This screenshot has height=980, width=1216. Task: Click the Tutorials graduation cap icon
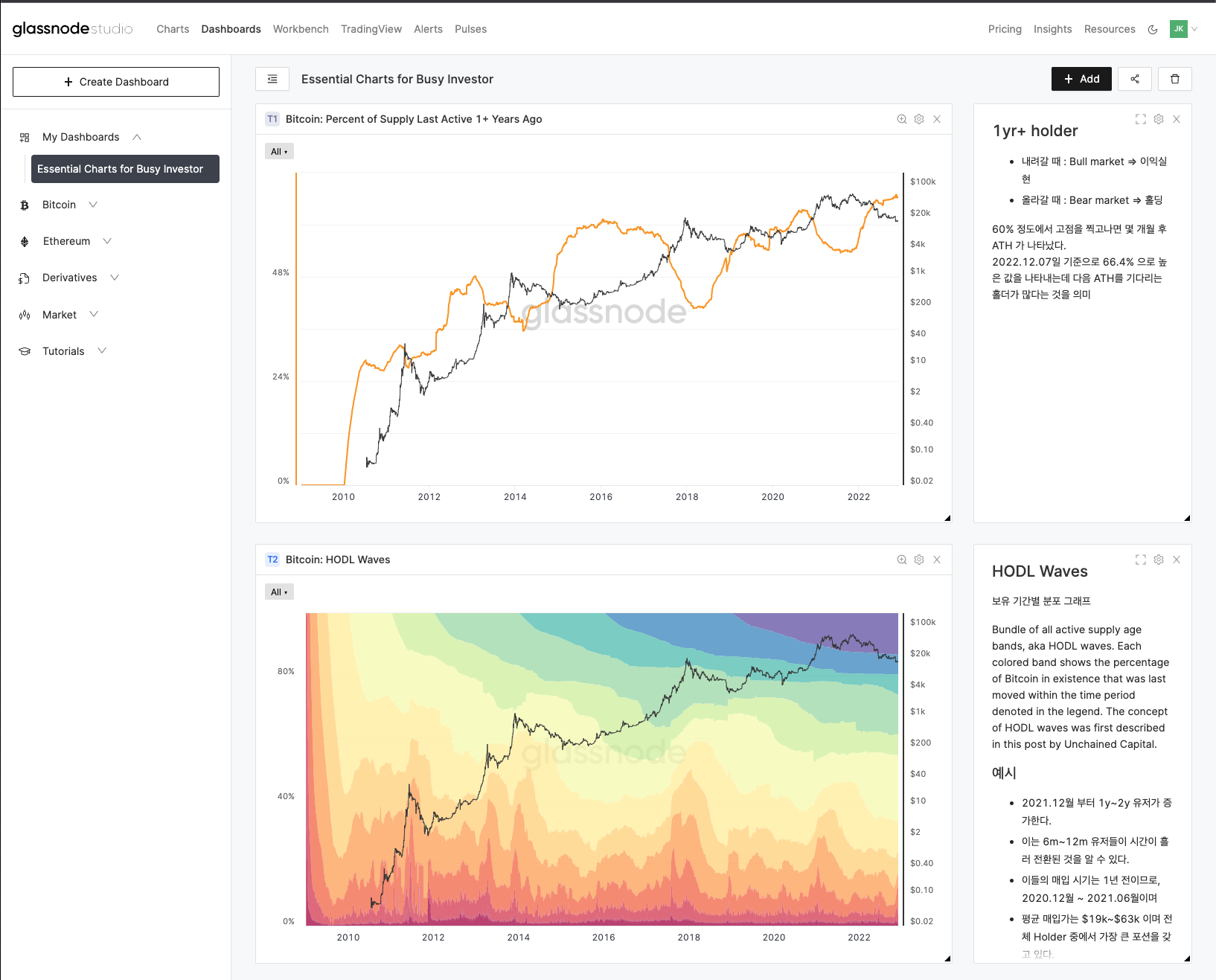(24, 350)
